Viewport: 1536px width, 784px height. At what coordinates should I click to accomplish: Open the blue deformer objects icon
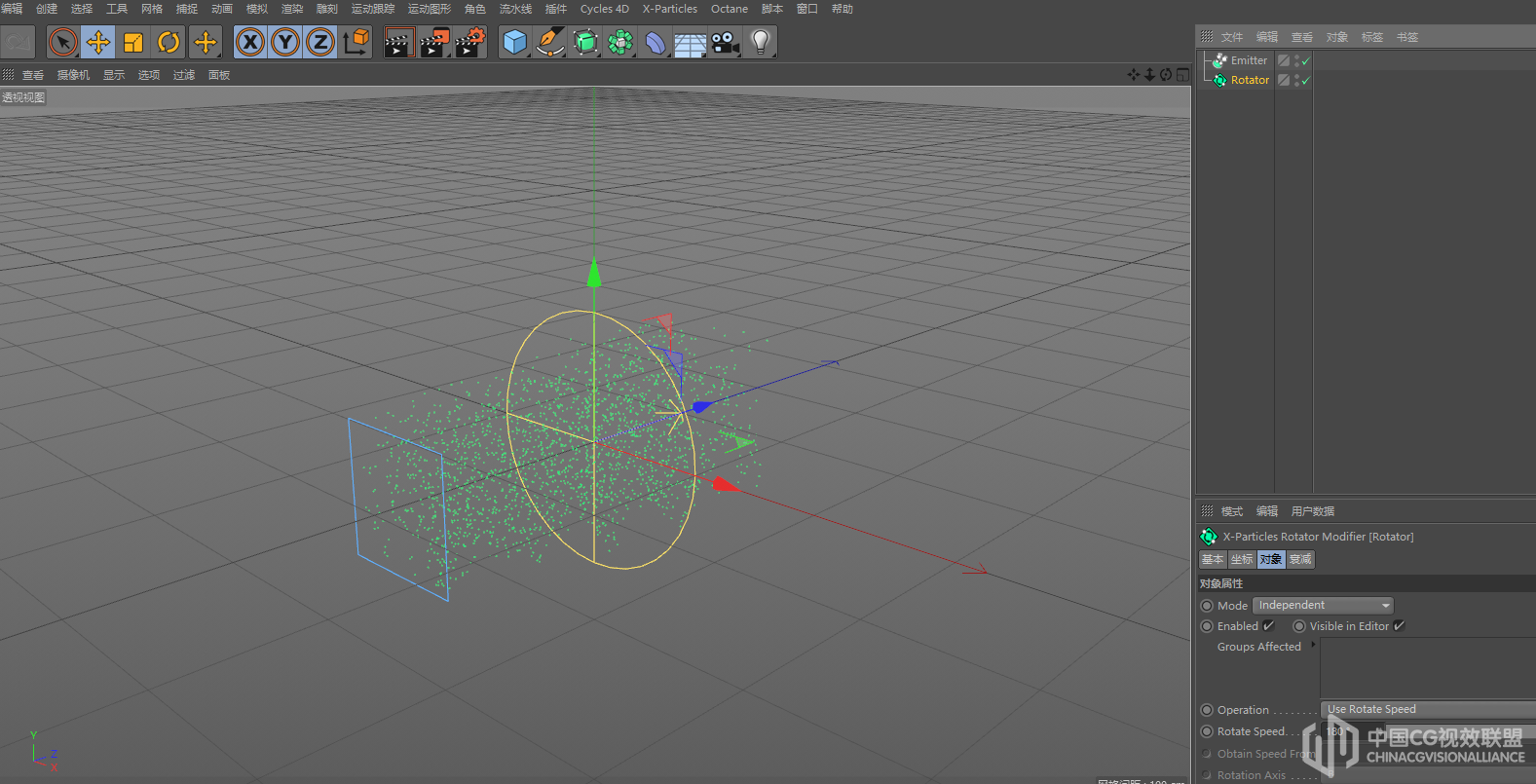656,42
